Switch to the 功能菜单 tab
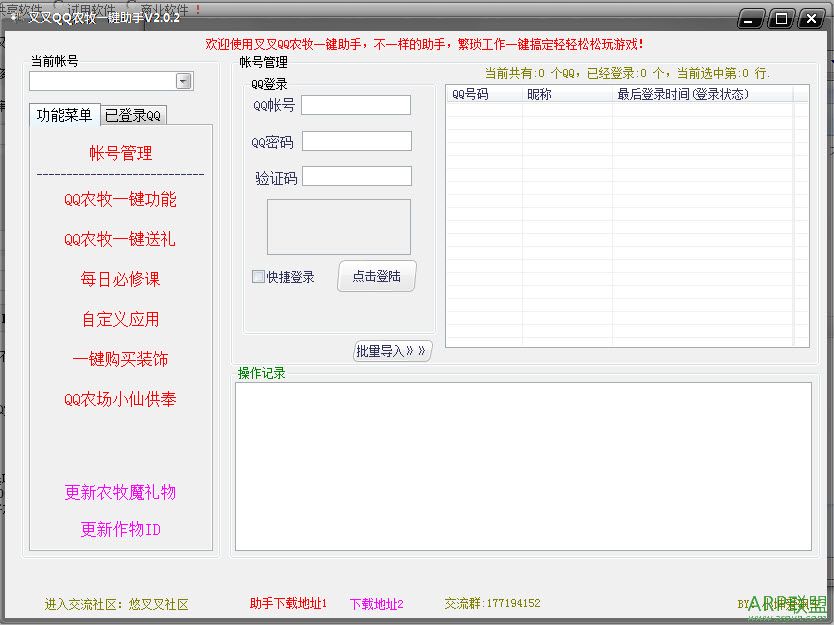The width and height of the screenshot is (834, 625). 64,115
